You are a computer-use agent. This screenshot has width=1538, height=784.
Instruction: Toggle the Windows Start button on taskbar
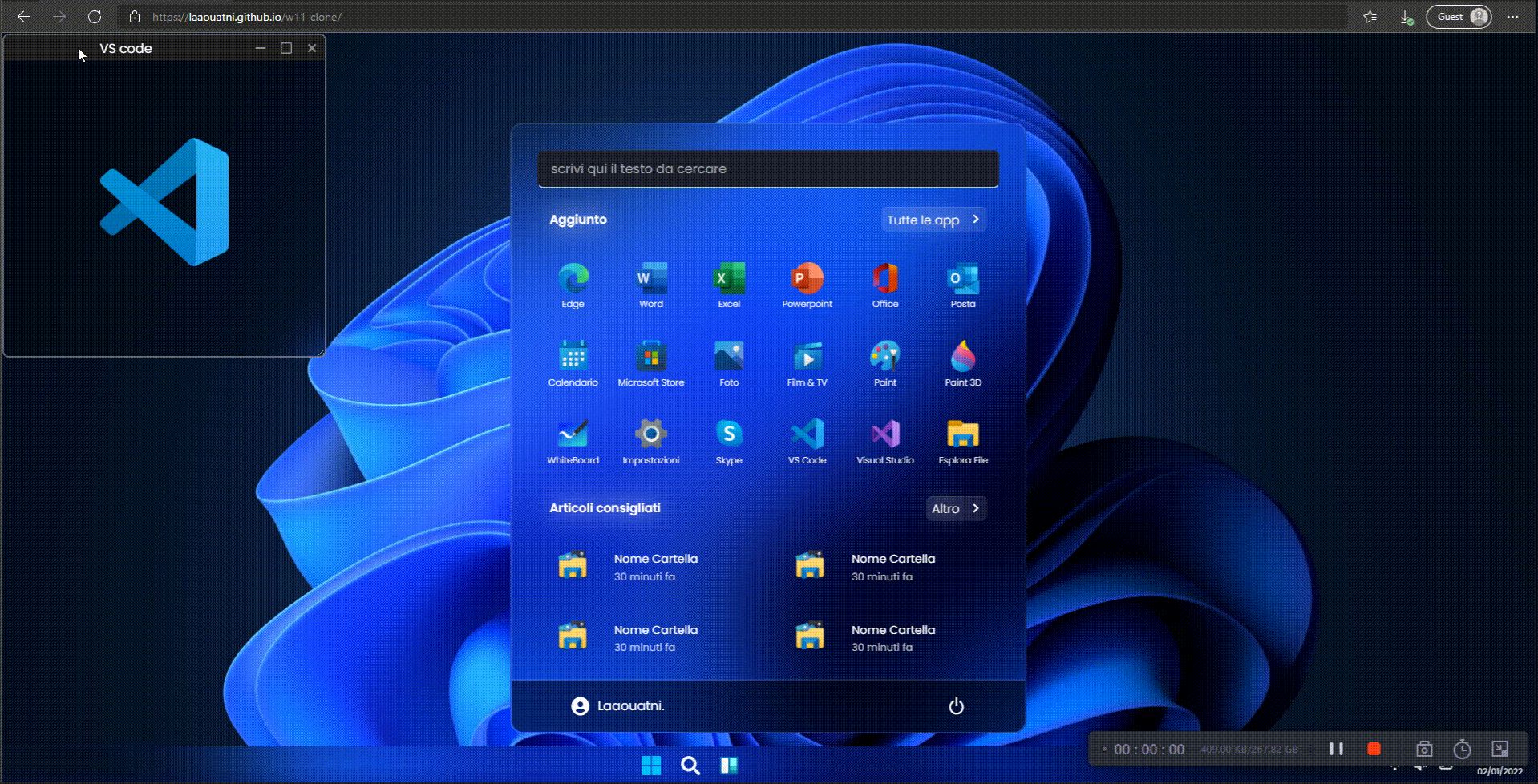(651, 766)
